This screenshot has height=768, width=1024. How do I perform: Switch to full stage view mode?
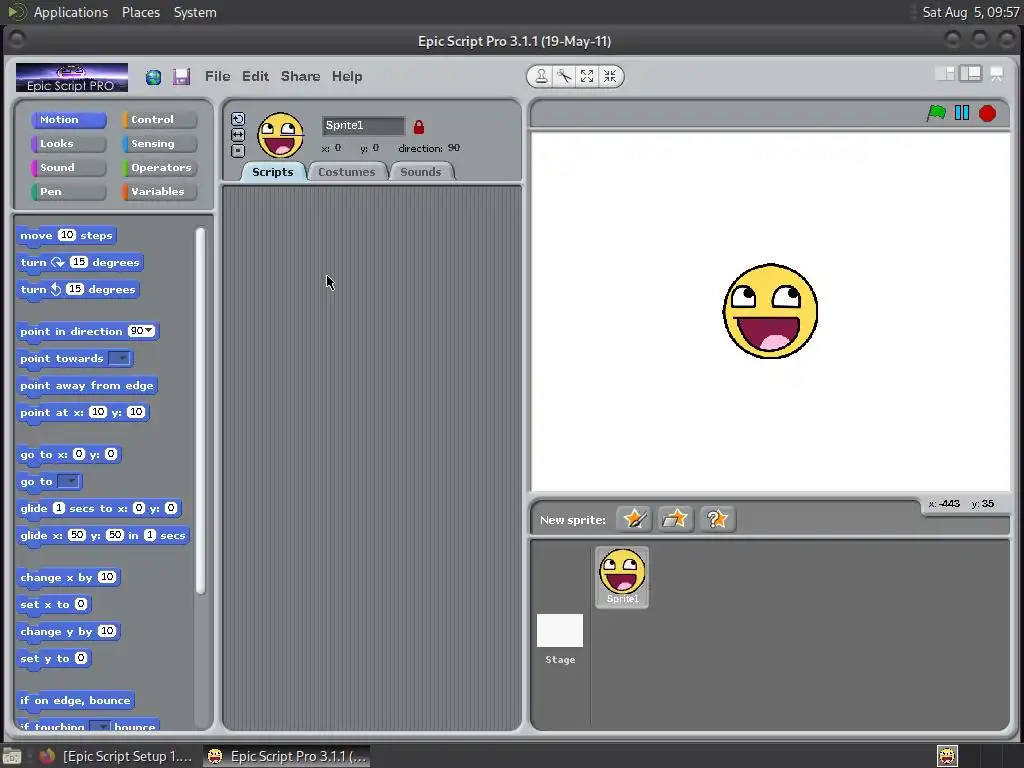click(x=971, y=74)
